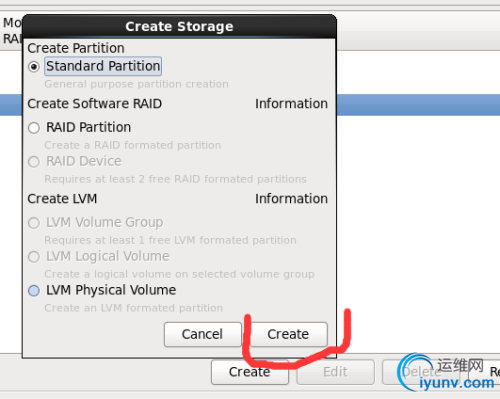500x399 pixels.
Task: Choose the RAID Partition radio option
Action: point(34,128)
